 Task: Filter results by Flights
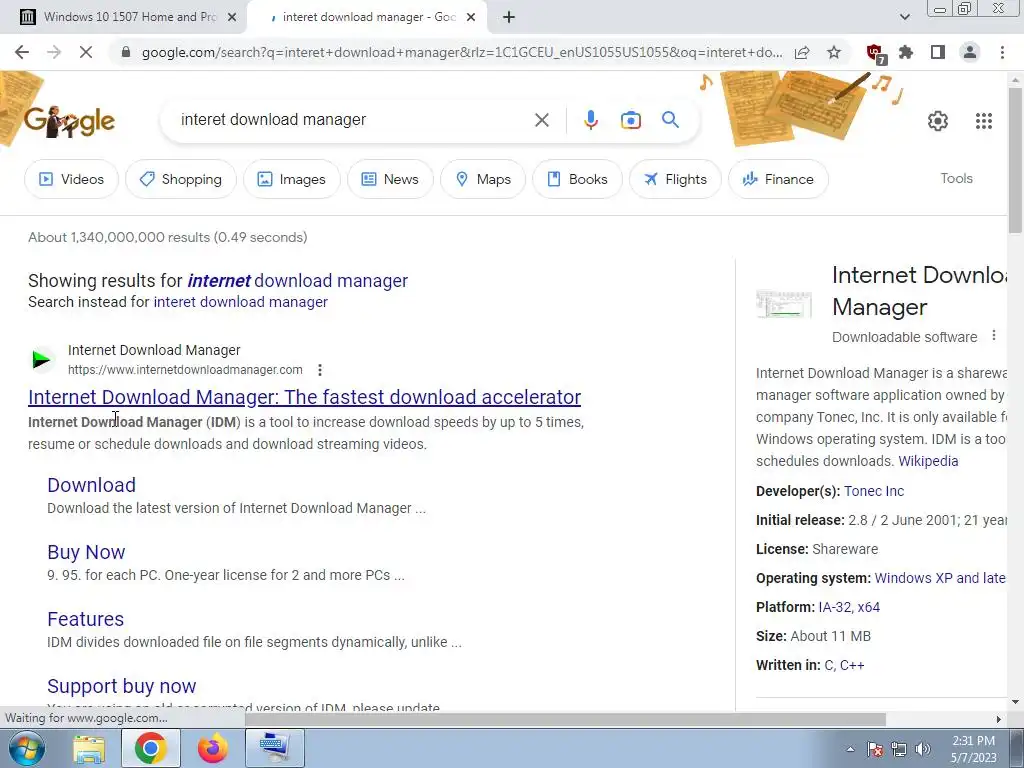pos(675,179)
